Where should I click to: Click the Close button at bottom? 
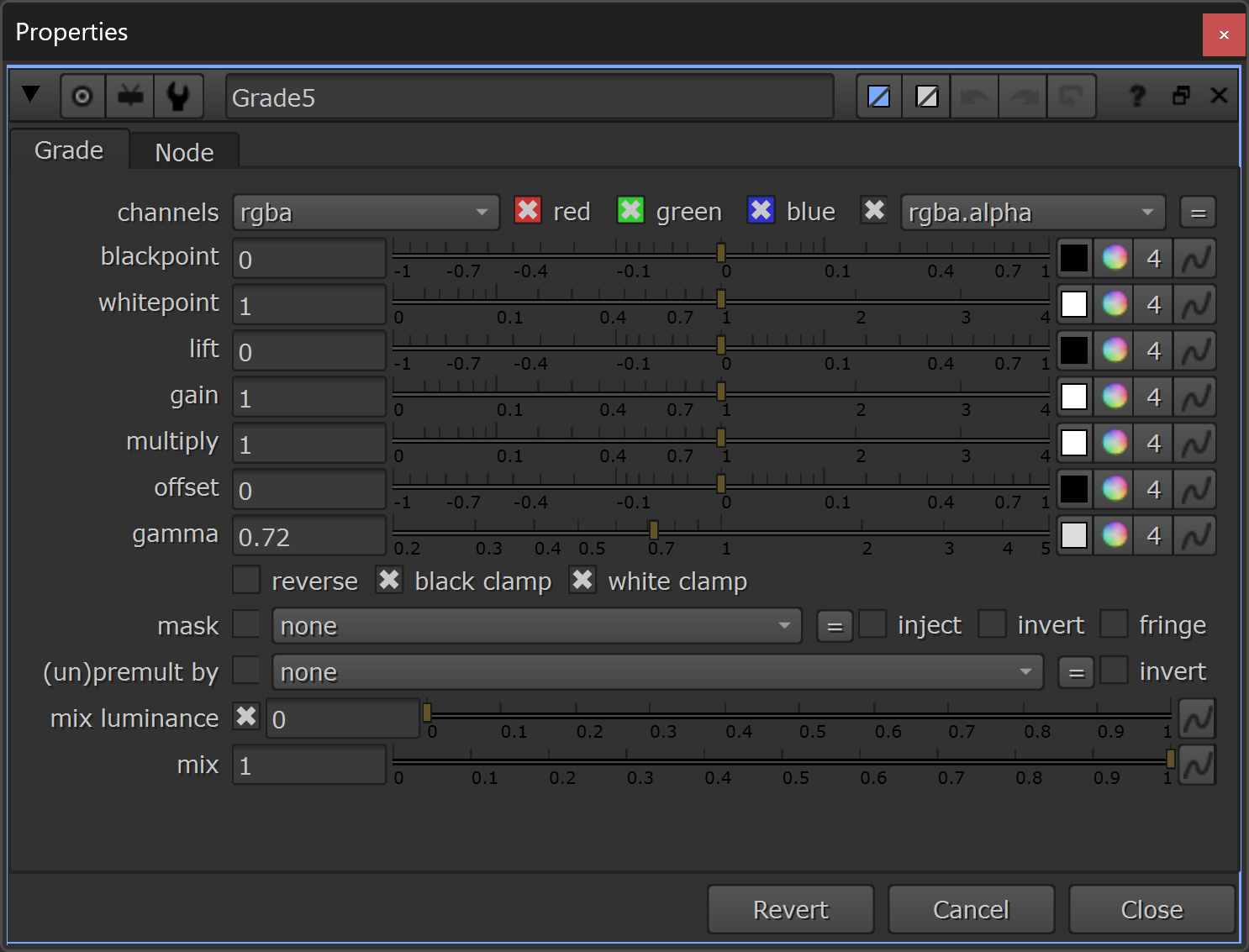tap(1152, 909)
